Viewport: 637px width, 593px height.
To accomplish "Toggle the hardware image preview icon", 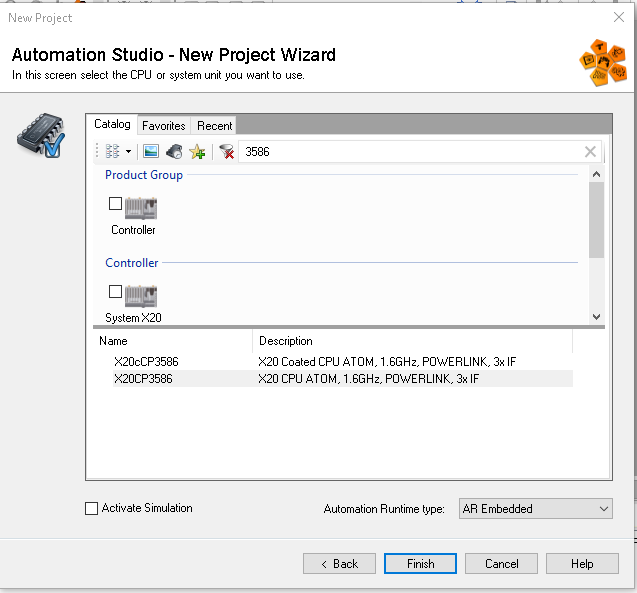I will [x=151, y=151].
